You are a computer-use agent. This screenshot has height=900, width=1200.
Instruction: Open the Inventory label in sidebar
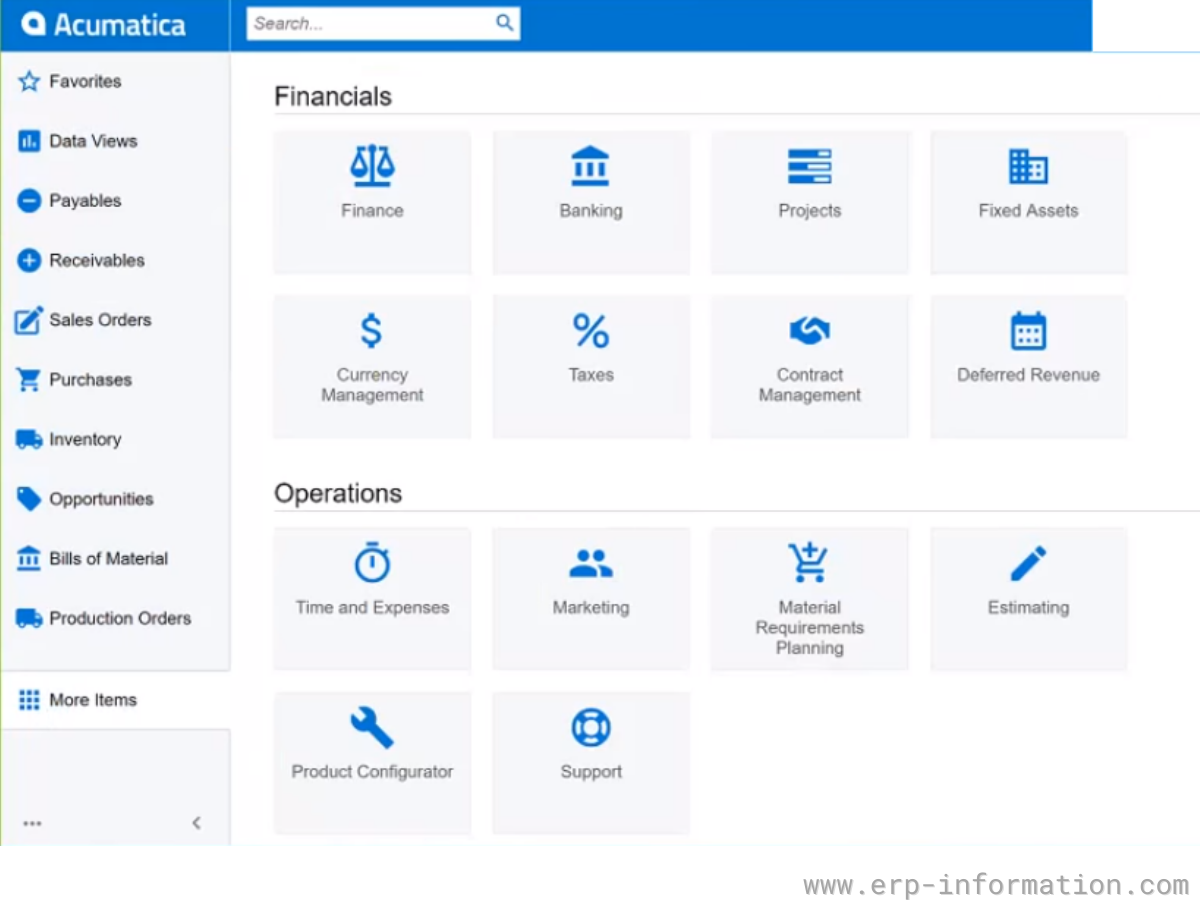click(x=85, y=439)
